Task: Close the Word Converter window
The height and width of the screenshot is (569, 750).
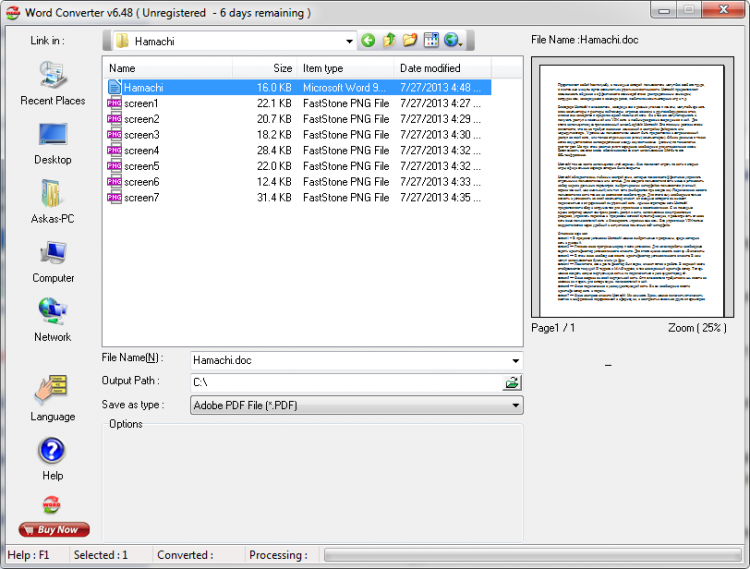Action: coord(724,10)
